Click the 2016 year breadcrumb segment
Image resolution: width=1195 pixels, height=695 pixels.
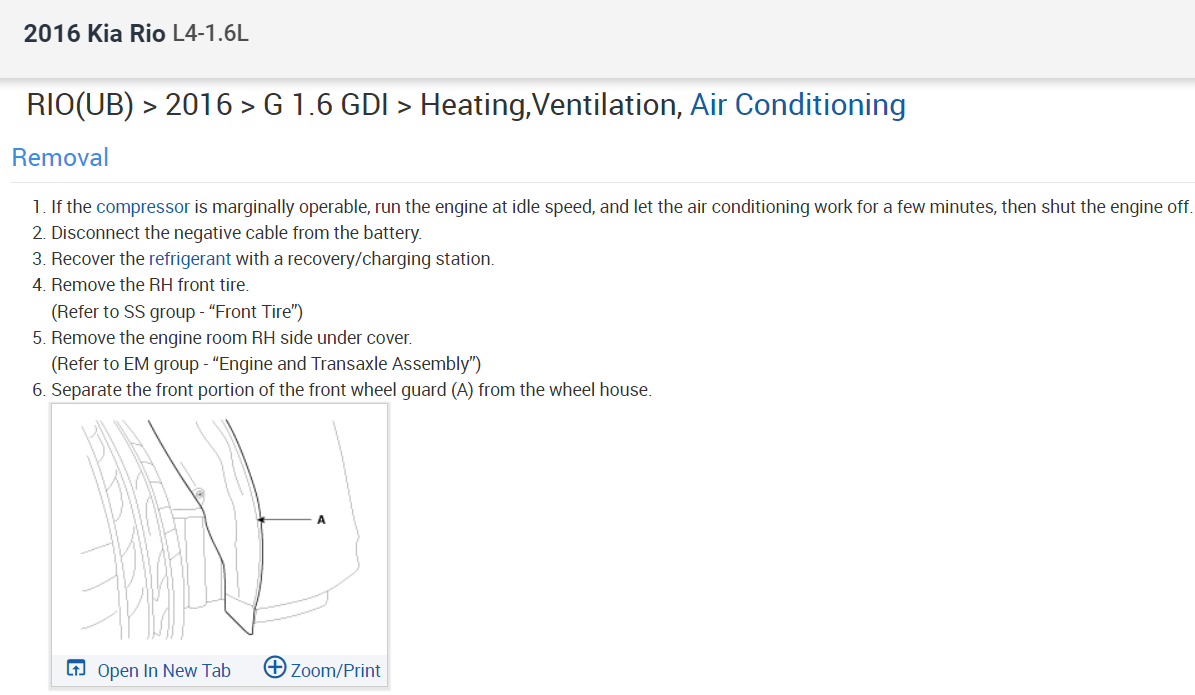click(x=199, y=105)
